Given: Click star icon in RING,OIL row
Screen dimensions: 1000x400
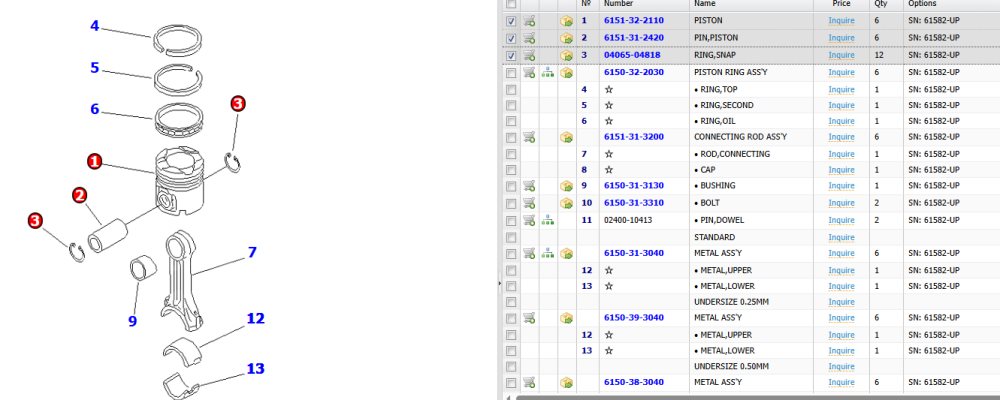Looking at the screenshot, I should [x=608, y=121].
